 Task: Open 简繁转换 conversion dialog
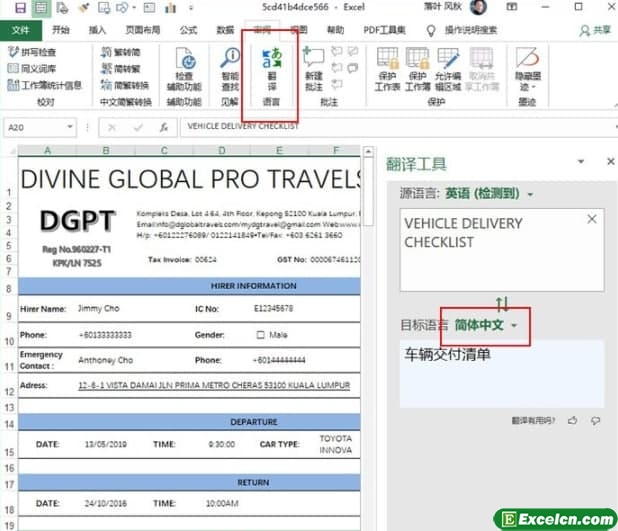(x=125, y=85)
